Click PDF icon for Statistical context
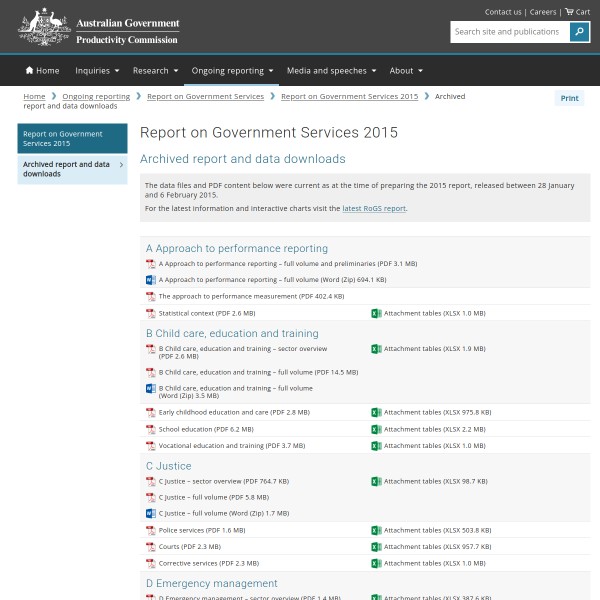The image size is (600, 600). point(151,313)
